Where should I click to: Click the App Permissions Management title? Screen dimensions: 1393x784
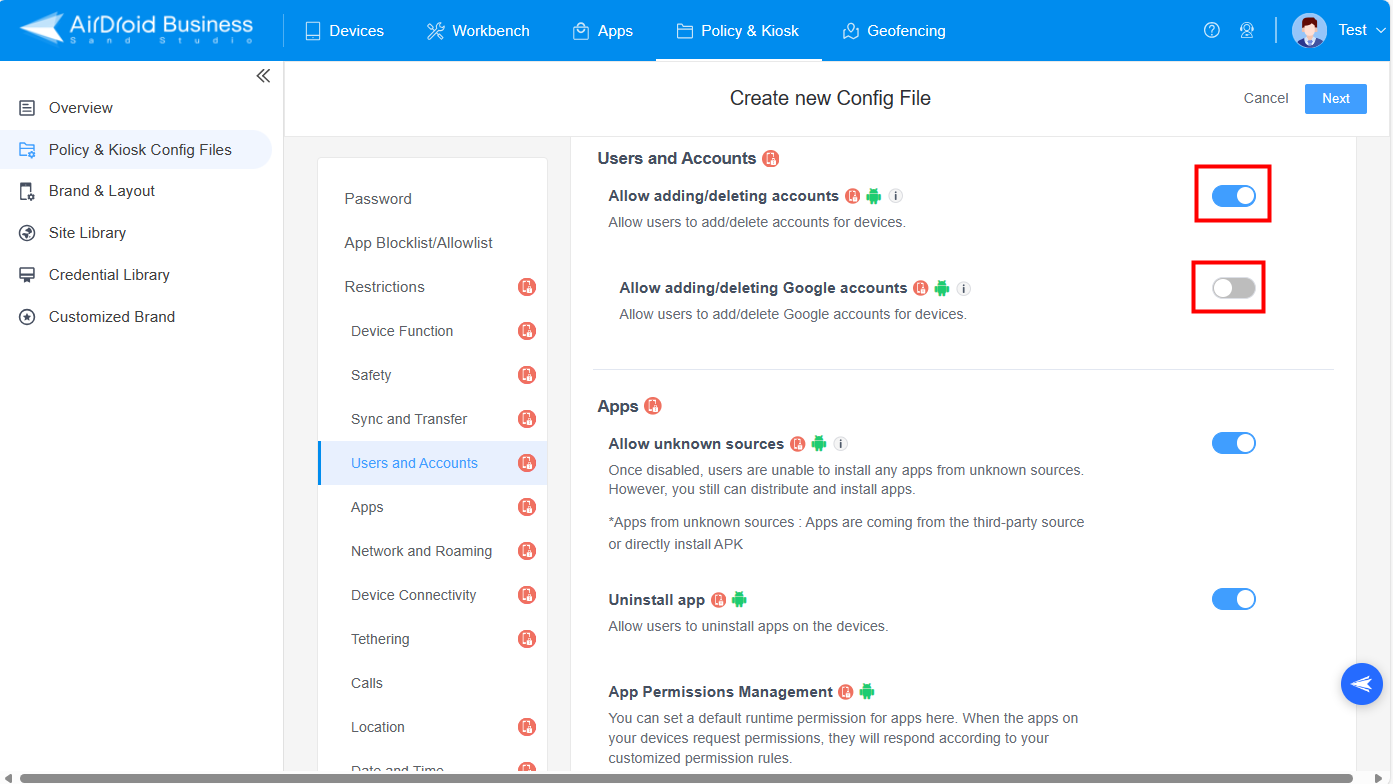pos(721,692)
